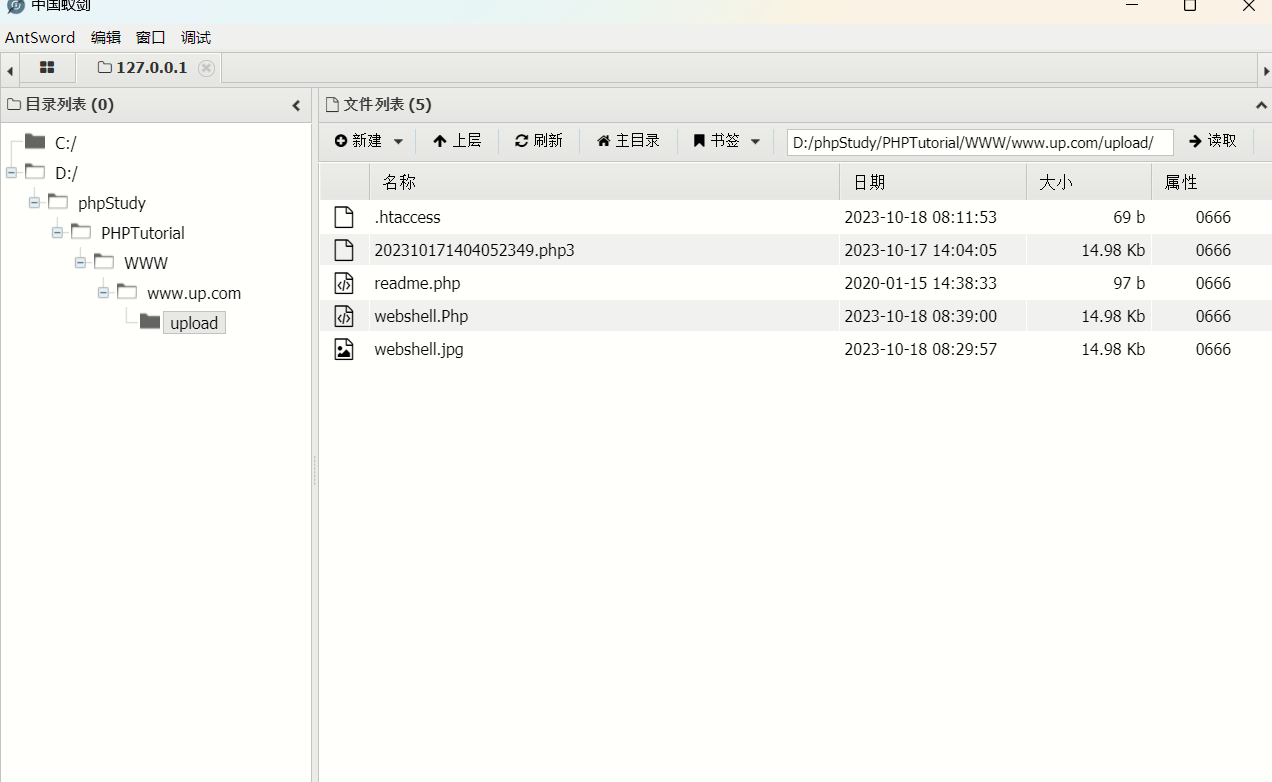Collapse the file list panel chevron
Screen dimensions: 1272x782
pos(1261,105)
